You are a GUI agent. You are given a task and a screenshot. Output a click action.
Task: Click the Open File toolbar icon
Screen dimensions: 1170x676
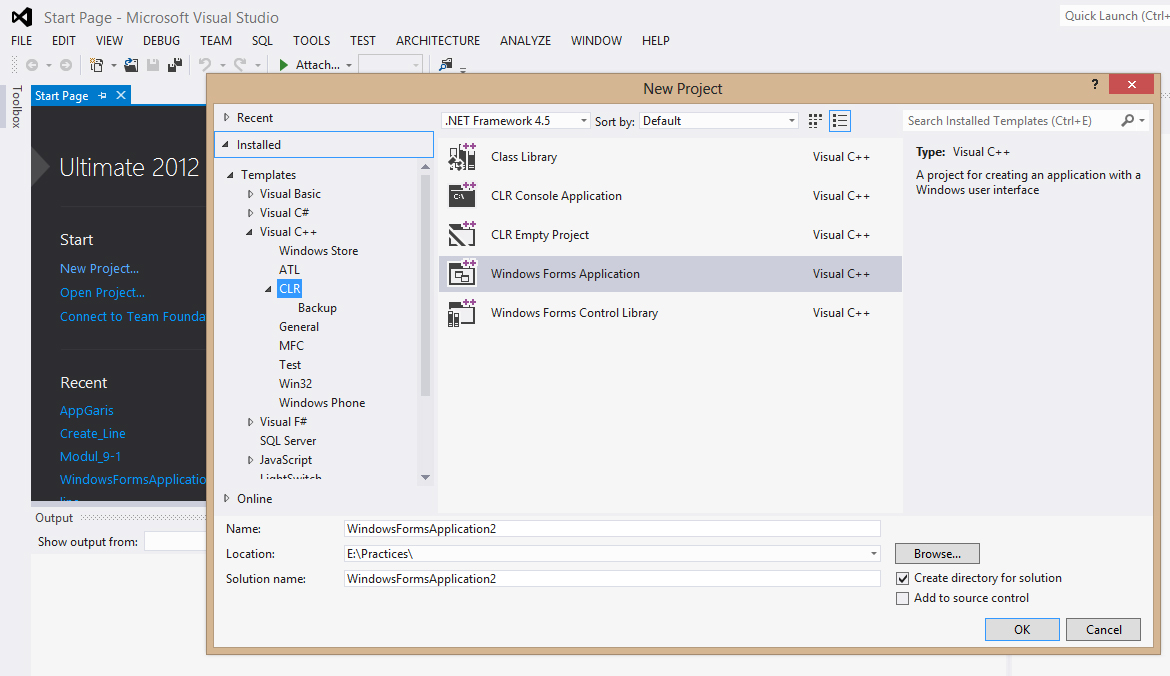pyautogui.click(x=131, y=65)
